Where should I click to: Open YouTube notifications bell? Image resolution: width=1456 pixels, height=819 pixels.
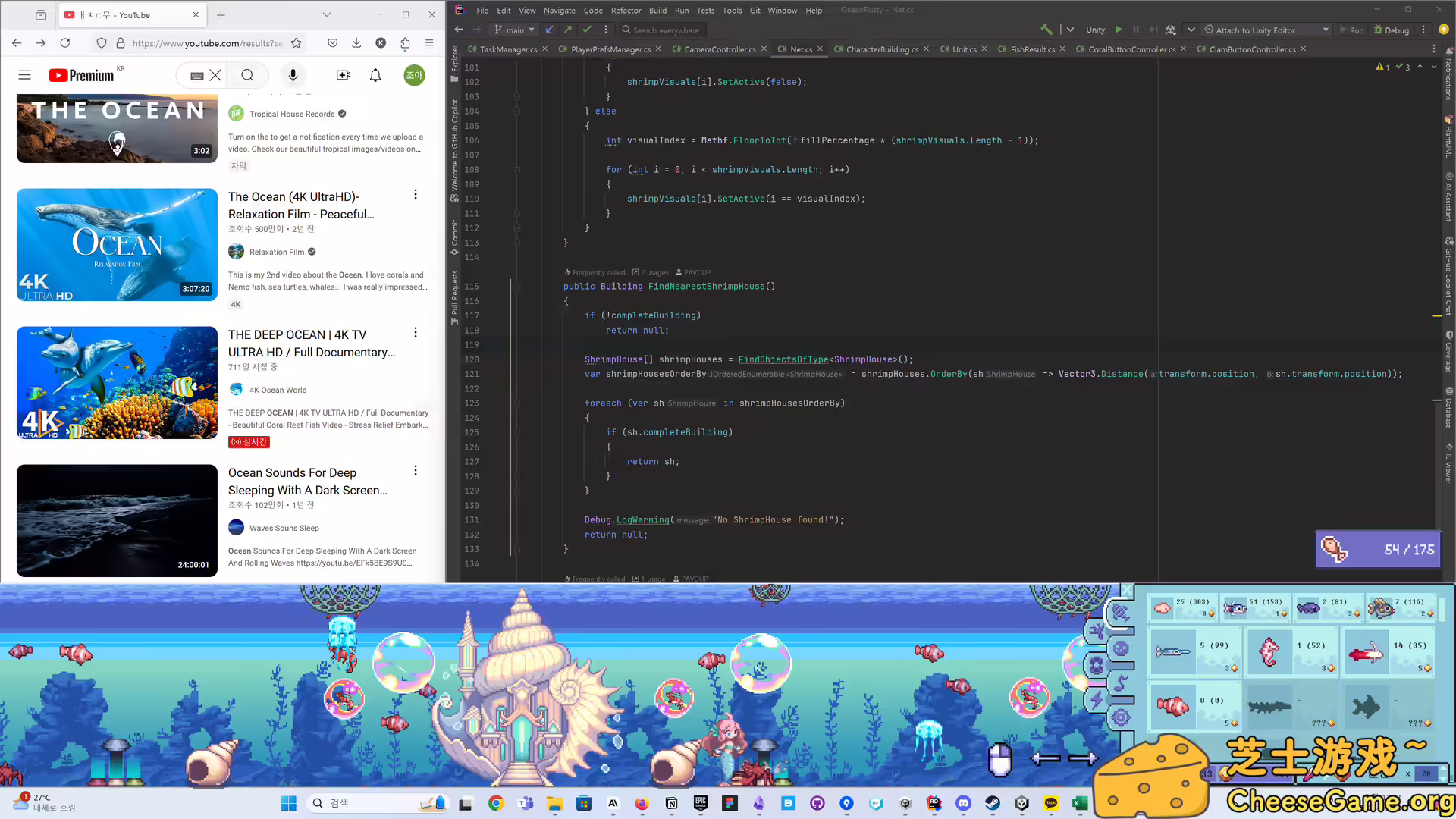coord(375,75)
